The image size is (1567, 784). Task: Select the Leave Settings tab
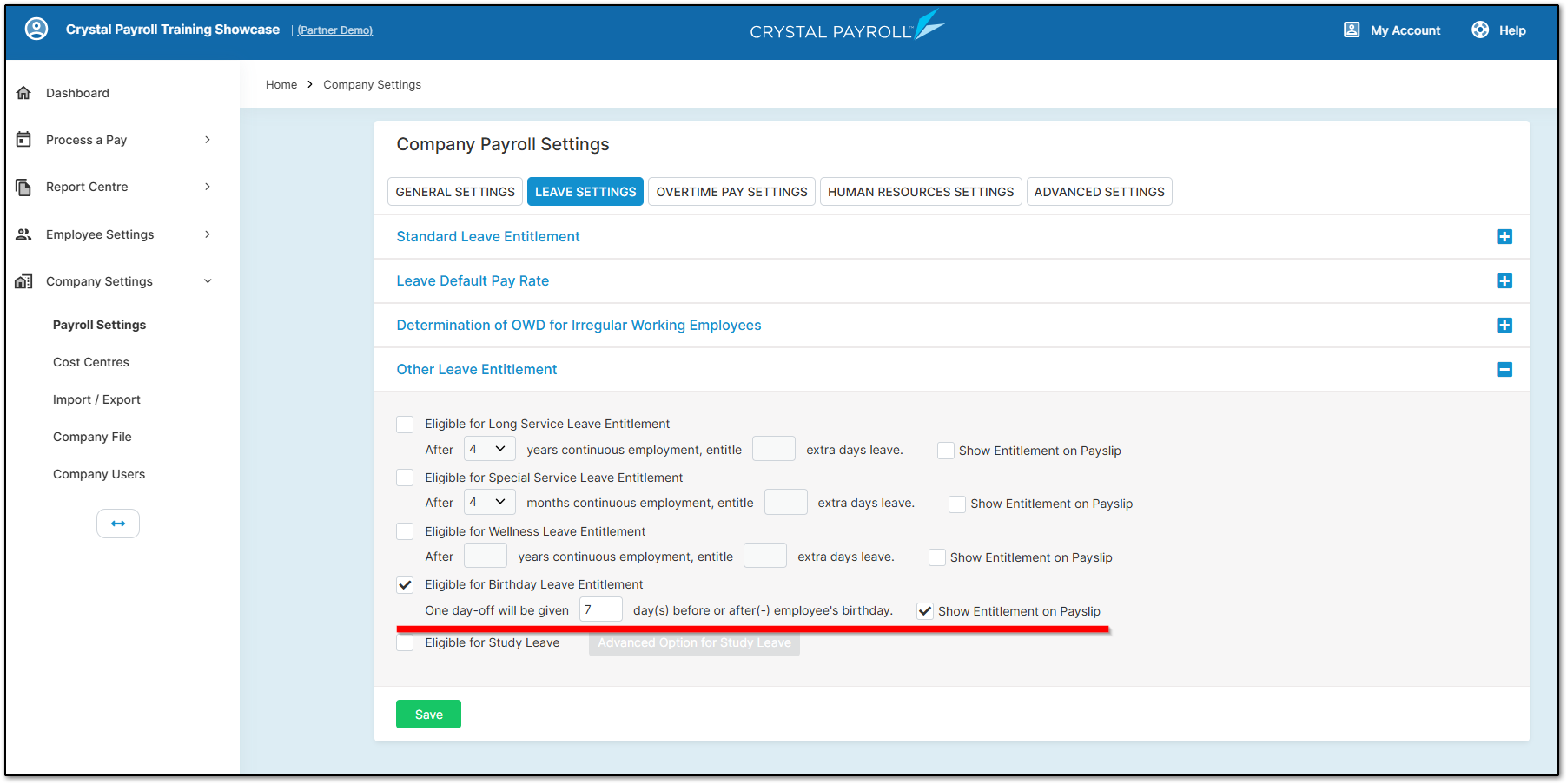click(585, 192)
